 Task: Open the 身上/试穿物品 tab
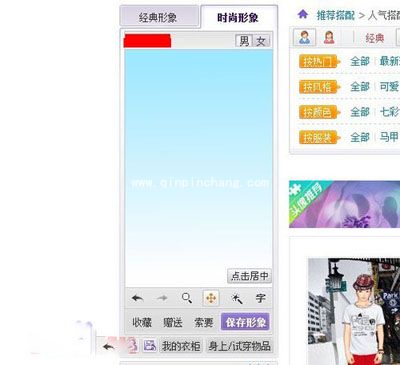pos(239,346)
